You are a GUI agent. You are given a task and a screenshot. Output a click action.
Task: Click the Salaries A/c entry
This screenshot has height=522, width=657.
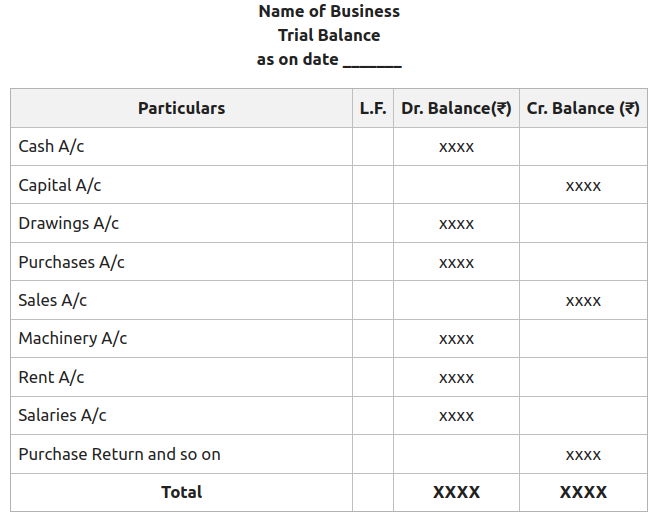pyautogui.click(x=62, y=415)
